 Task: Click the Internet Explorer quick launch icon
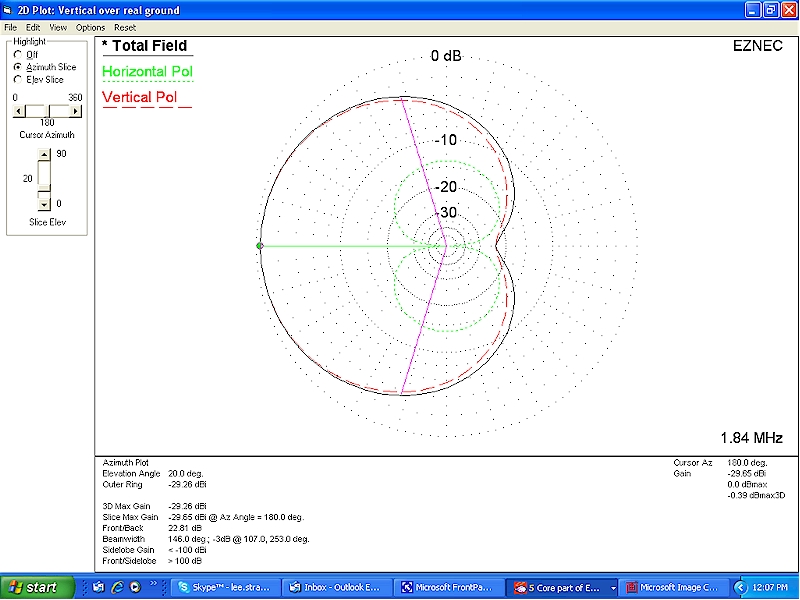pyautogui.click(x=117, y=587)
